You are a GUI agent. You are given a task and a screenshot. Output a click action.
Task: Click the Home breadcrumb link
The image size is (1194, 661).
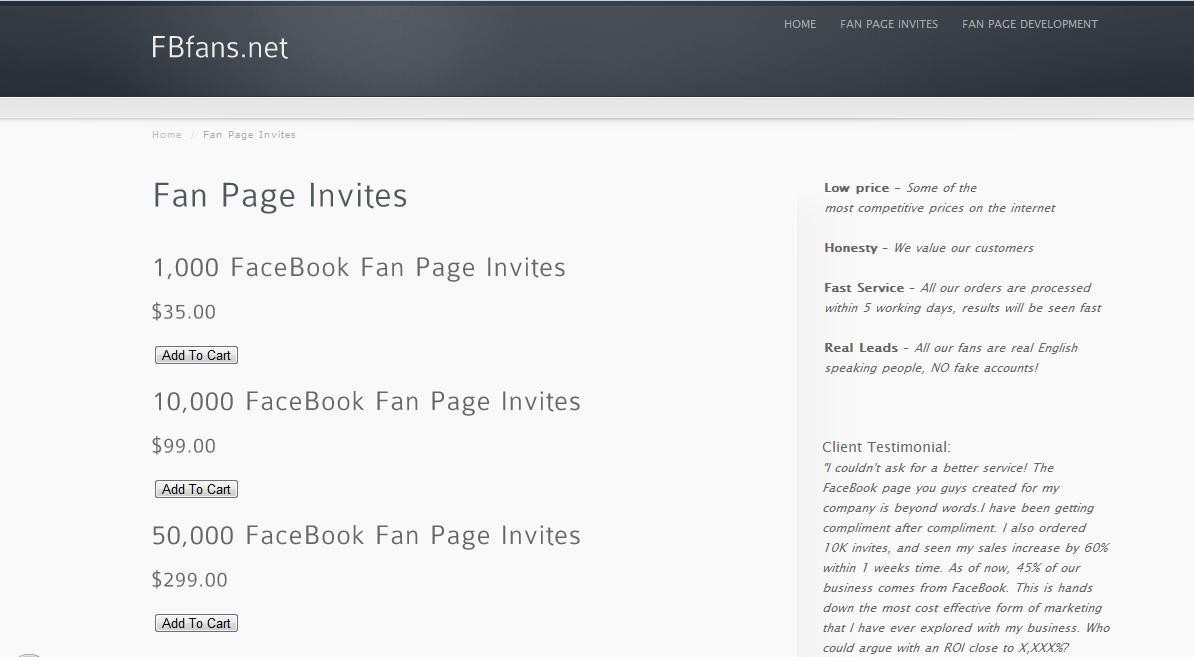point(167,135)
